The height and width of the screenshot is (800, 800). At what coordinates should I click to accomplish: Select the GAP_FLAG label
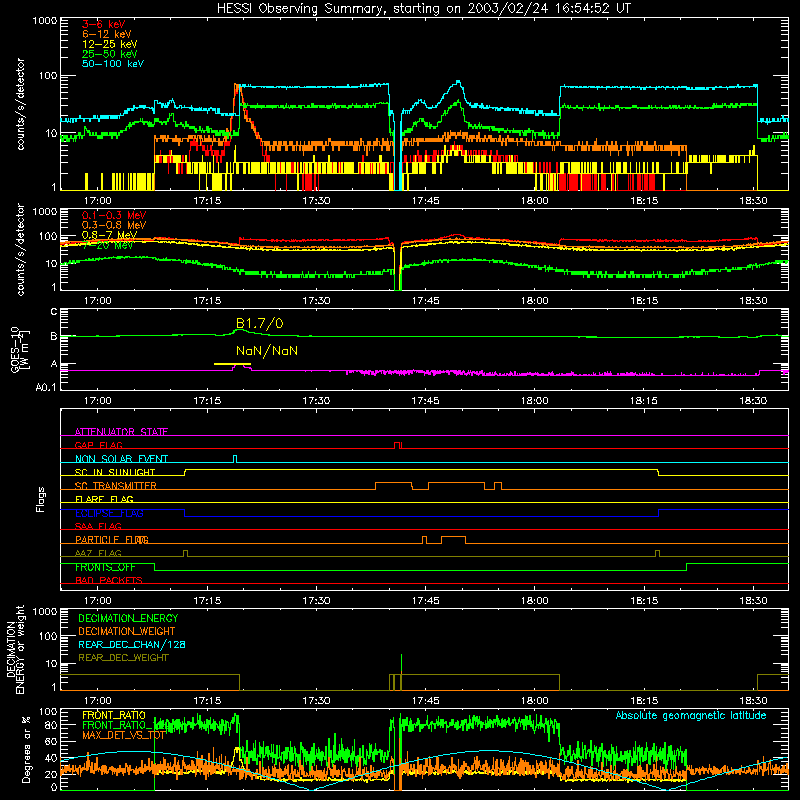pos(98,445)
